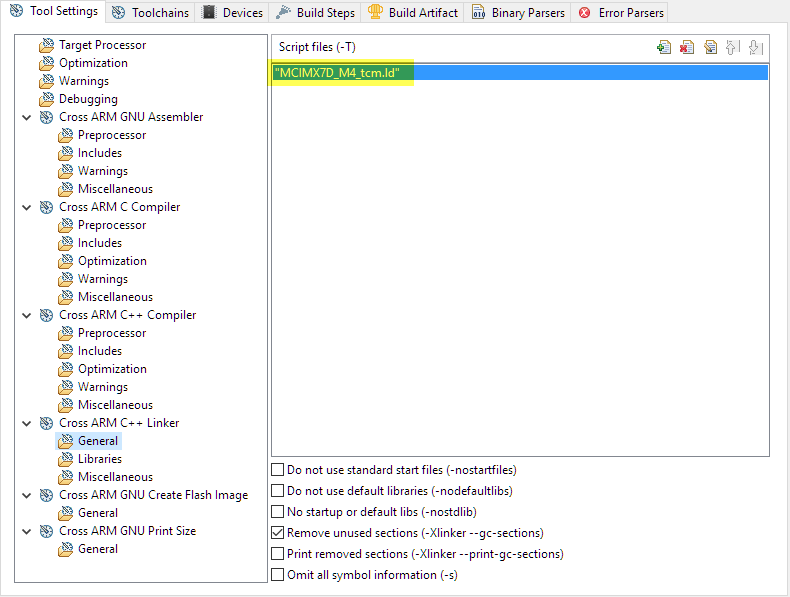Uncheck Remove unused sections option
This screenshot has height=597, width=790.
pos(278,533)
